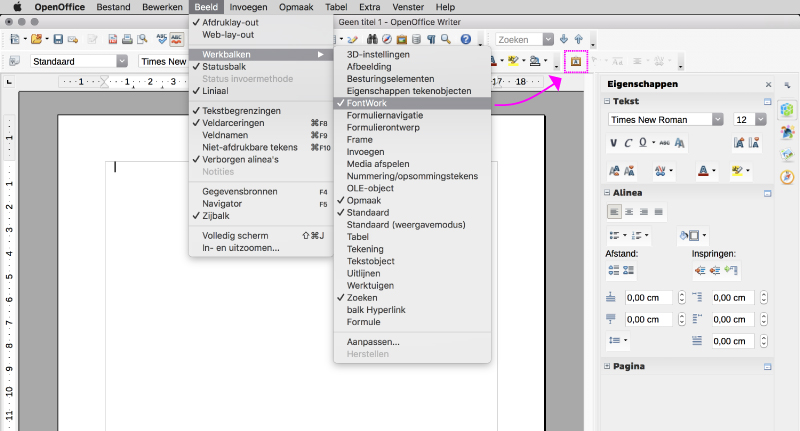
Task: Open Tekst panel more options button
Action: pos(767,102)
